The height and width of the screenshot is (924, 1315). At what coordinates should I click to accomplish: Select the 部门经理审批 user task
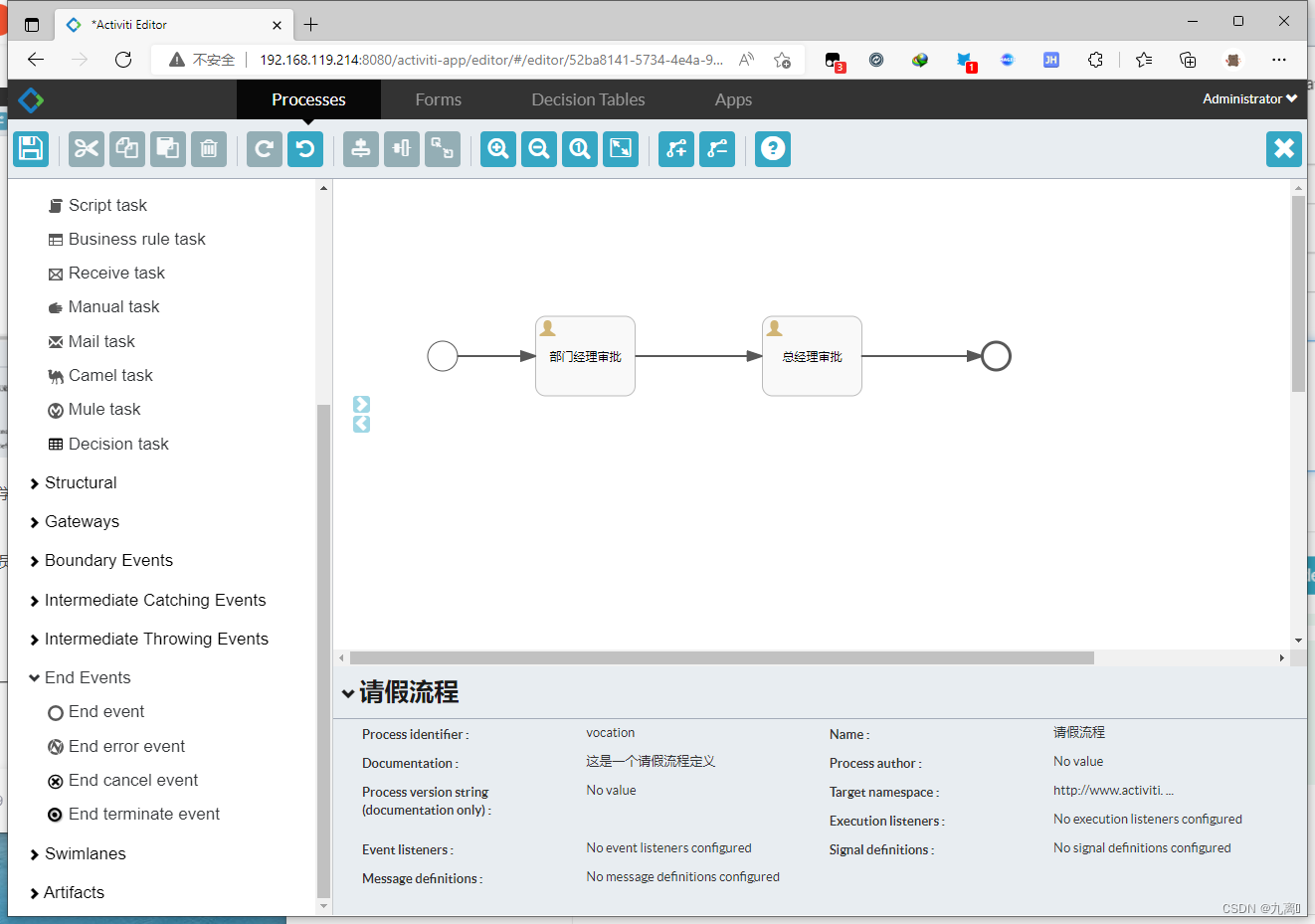(585, 356)
